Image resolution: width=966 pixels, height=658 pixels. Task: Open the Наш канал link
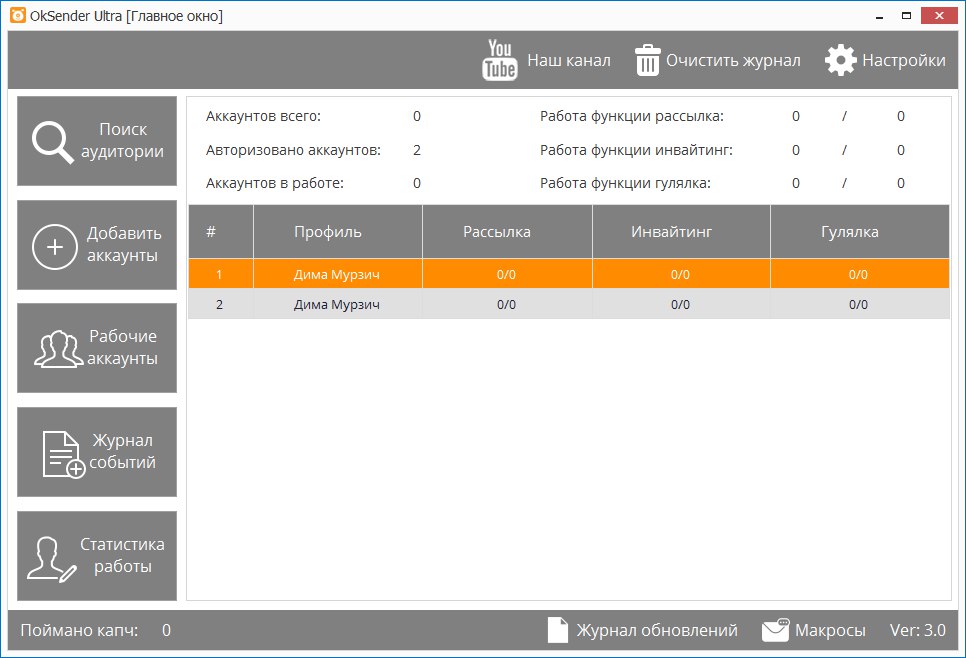(568, 60)
